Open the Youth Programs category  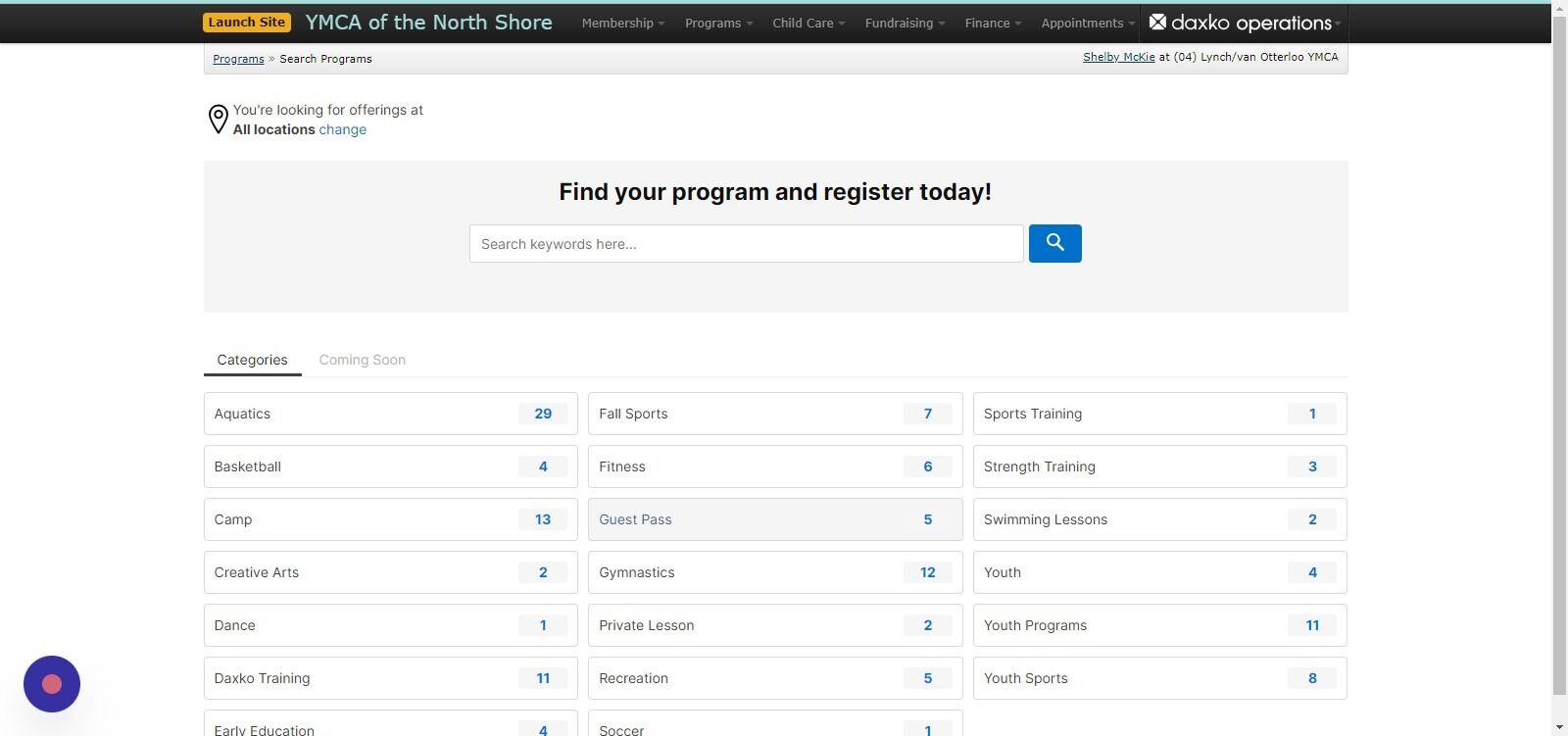pyautogui.click(x=1160, y=625)
